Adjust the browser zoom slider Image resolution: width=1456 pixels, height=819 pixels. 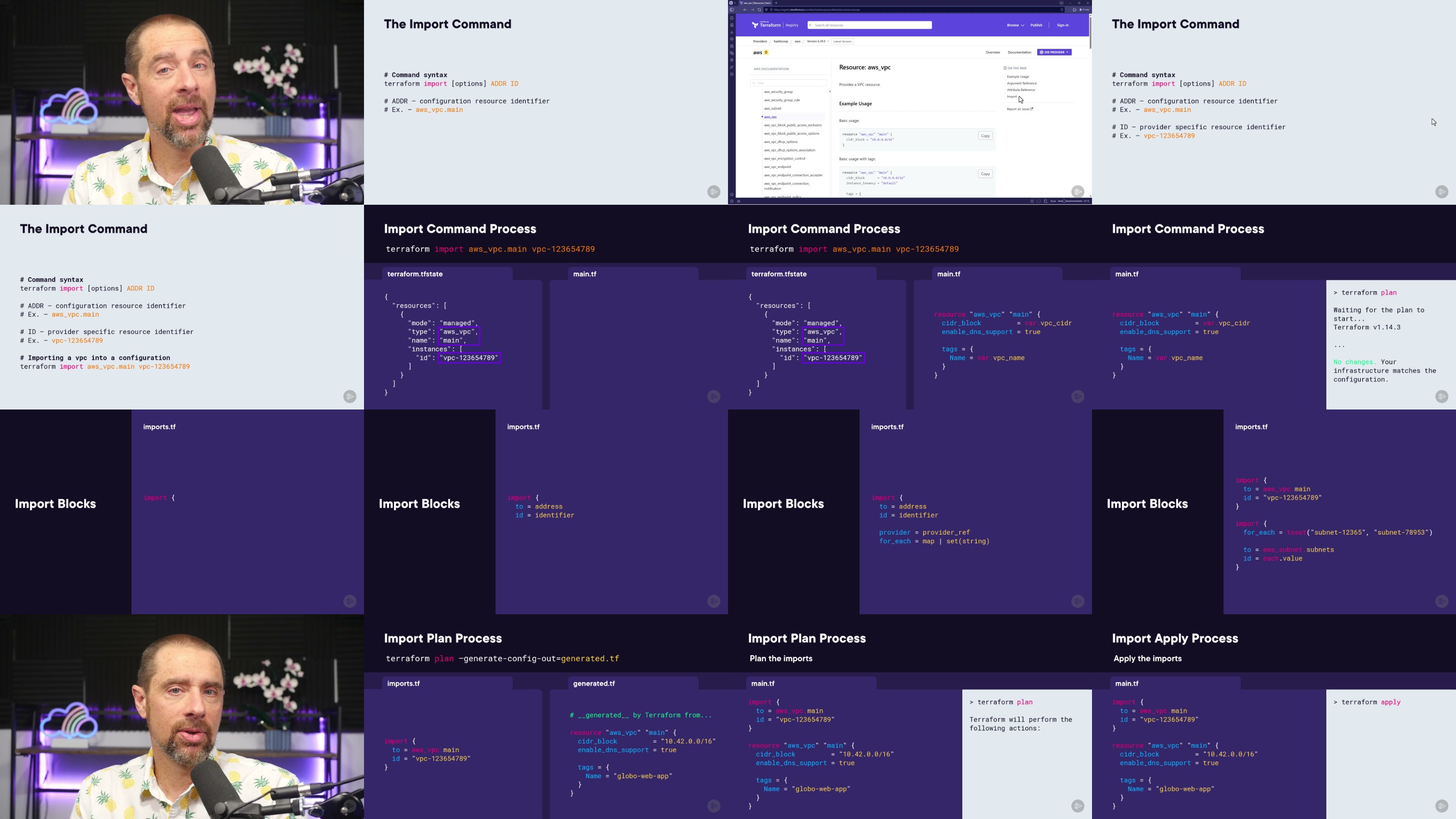(1070, 201)
